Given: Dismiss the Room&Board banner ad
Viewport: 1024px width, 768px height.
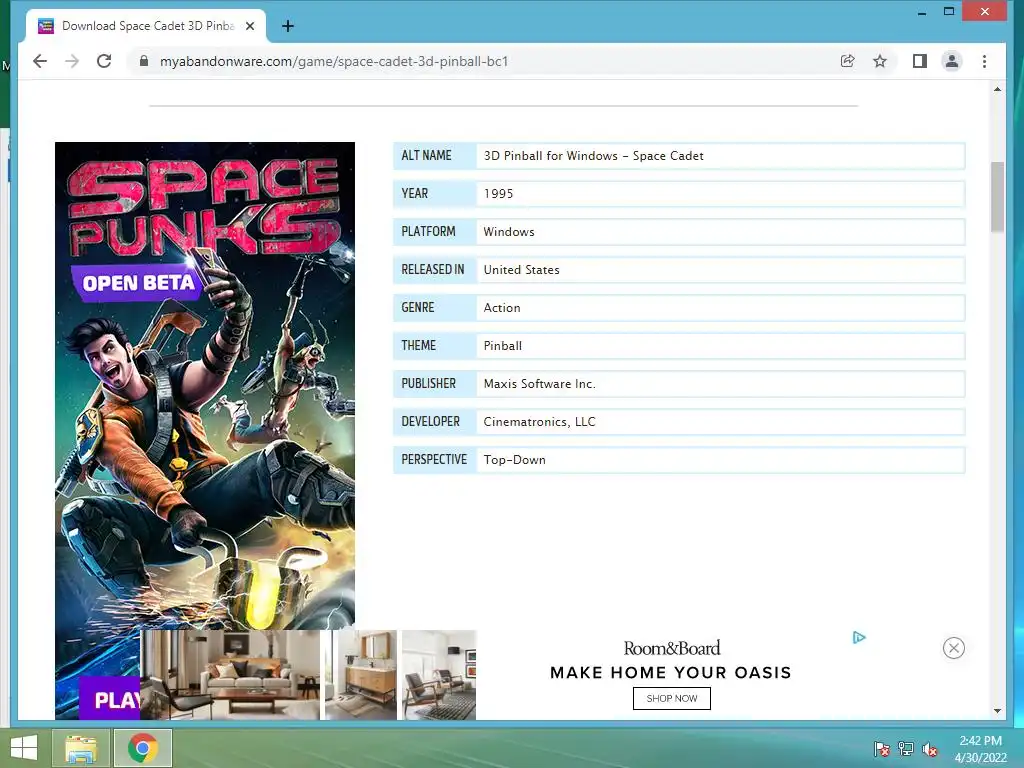Looking at the screenshot, I should click(x=953, y=648).
